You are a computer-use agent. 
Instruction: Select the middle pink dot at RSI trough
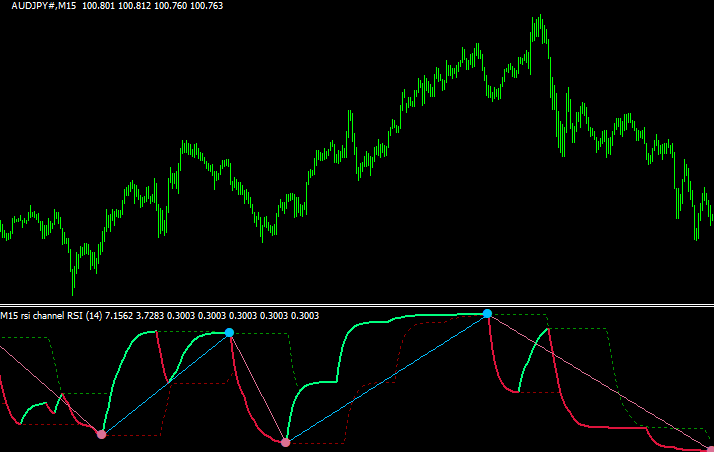[x=285, y=442]
